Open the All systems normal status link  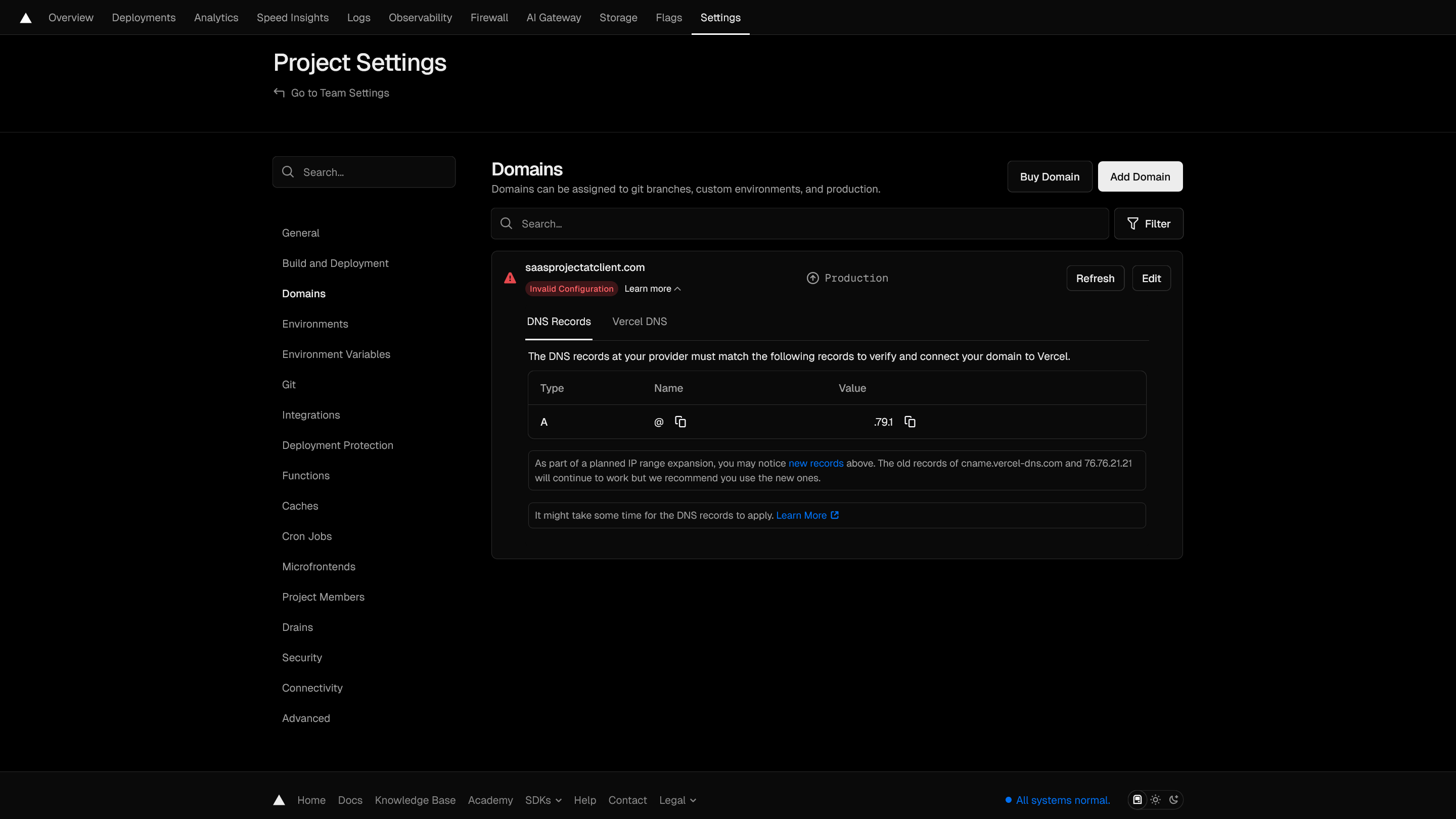click(1058, 800)
